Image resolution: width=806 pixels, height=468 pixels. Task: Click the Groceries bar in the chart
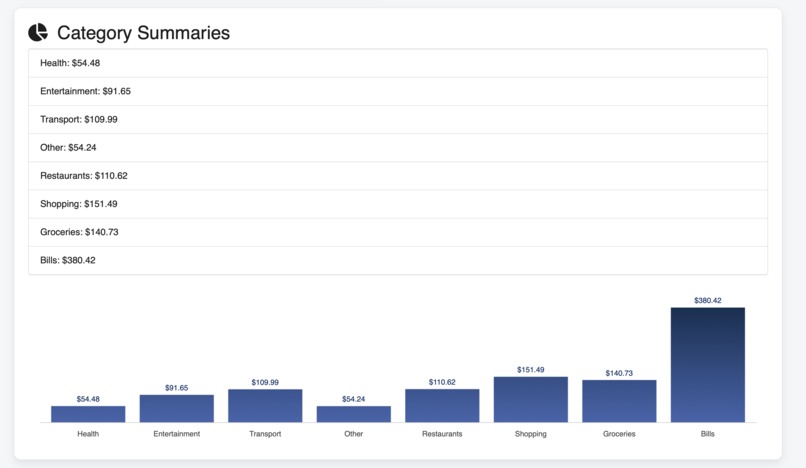619,401
